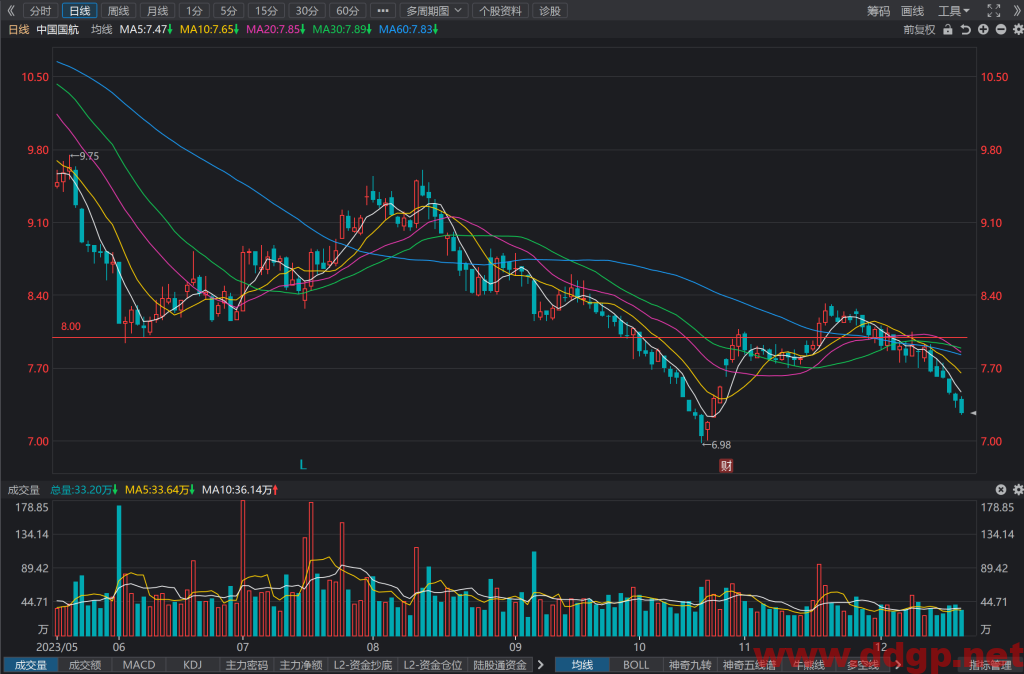Click 6.98 low price label
Viewport: 1024px width, 674px height.
click(721, 445)
